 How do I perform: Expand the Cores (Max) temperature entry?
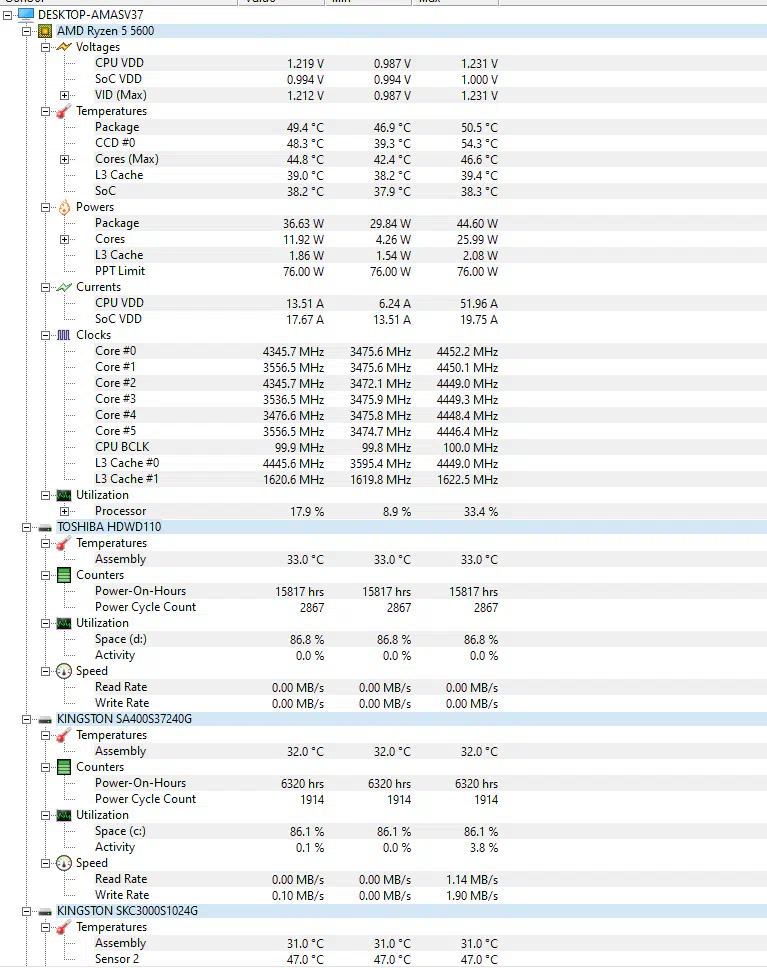[x=64, y=159]
